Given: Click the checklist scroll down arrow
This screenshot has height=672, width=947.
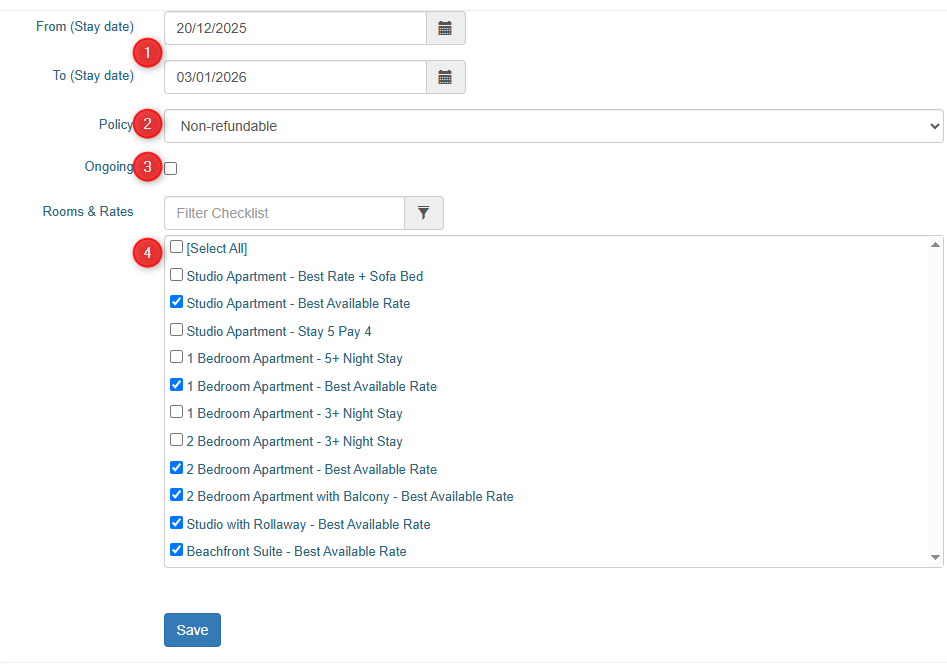Looking at the screenshot, I should [x=935, y=557].
